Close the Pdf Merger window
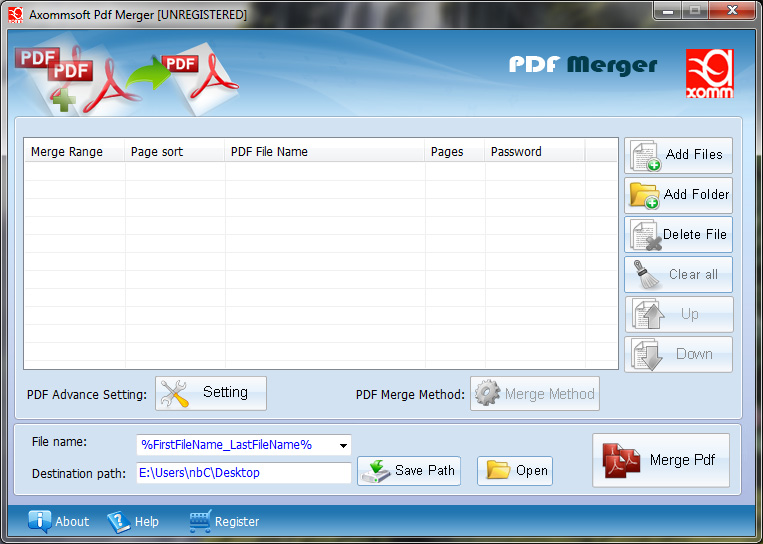The width and height of the screenshot is (763, 544). coord(732,11)
